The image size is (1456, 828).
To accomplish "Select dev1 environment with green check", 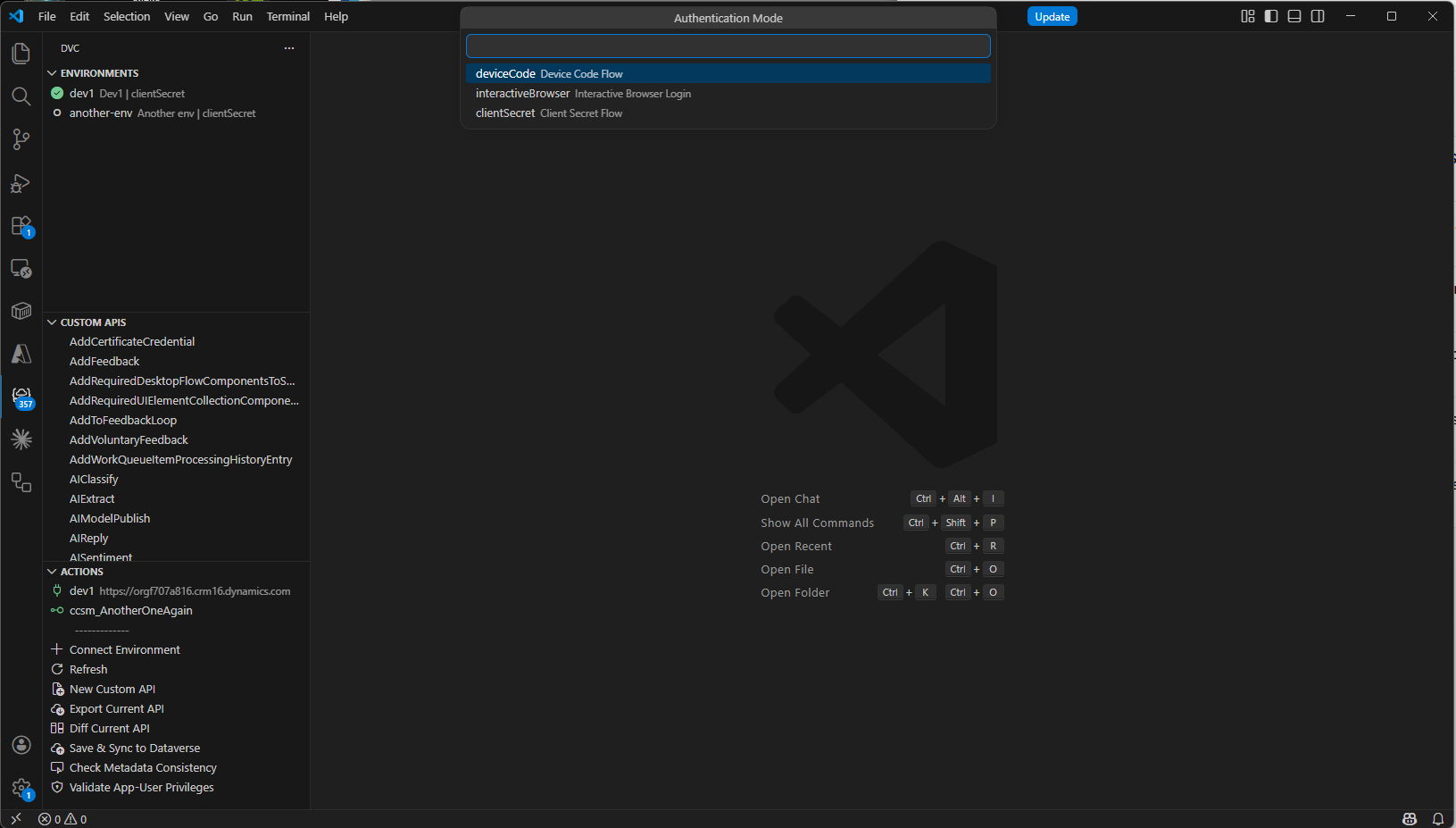I will coord(177,94).
